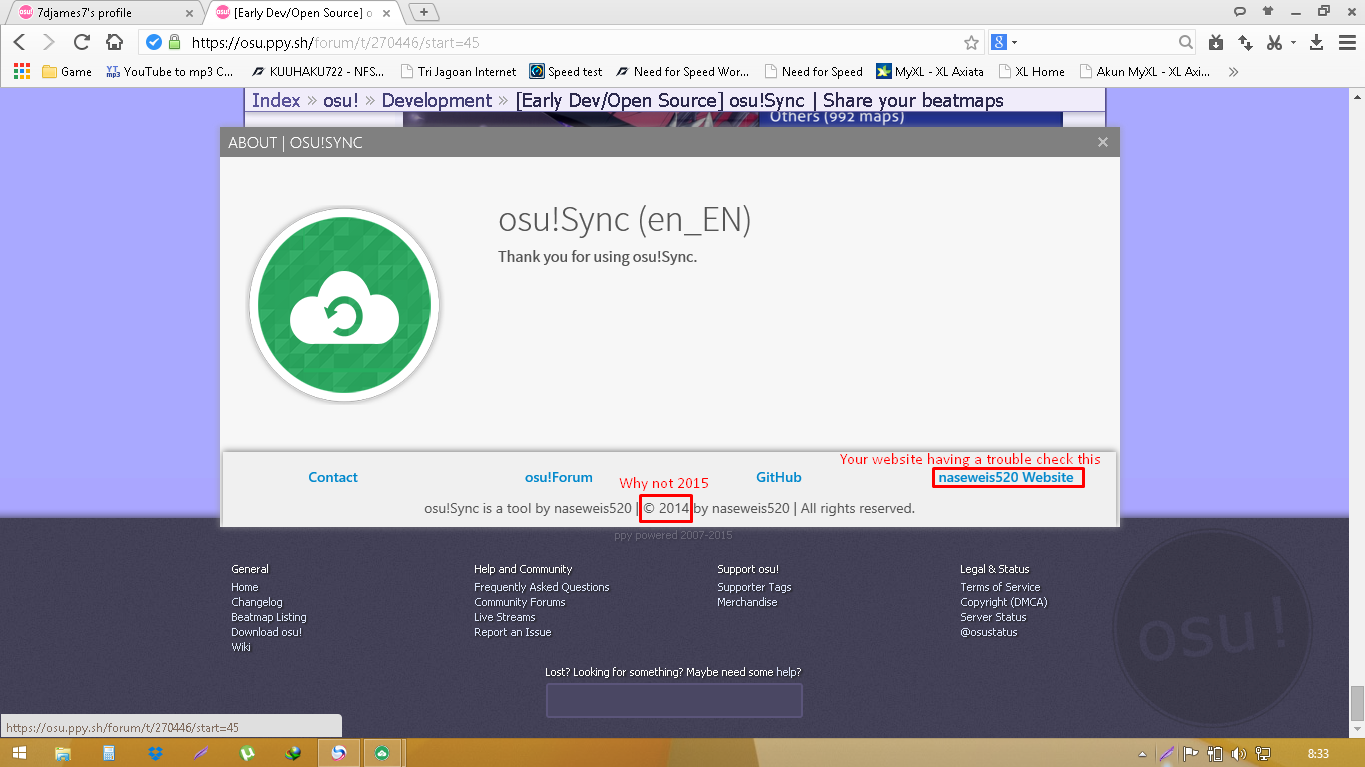Screen dimensions: 1365x767
Task: Open the search engine dropdown next to Google icon
Action: point(1014,43)
